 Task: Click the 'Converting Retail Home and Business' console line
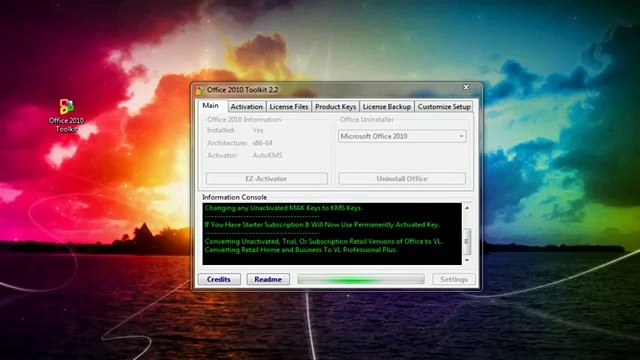coord(300,250)
